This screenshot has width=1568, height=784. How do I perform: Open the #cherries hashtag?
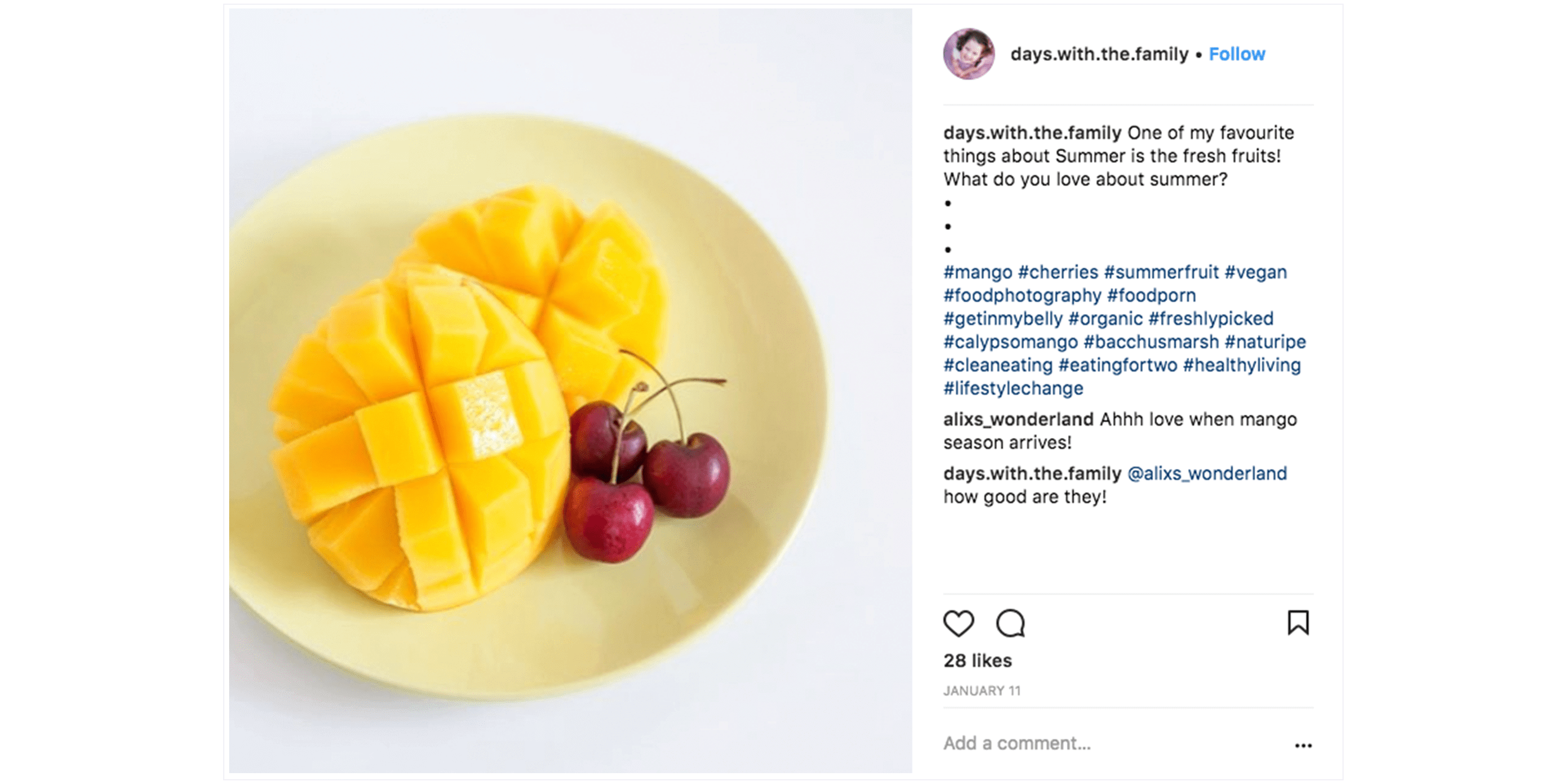point(1058,272)
